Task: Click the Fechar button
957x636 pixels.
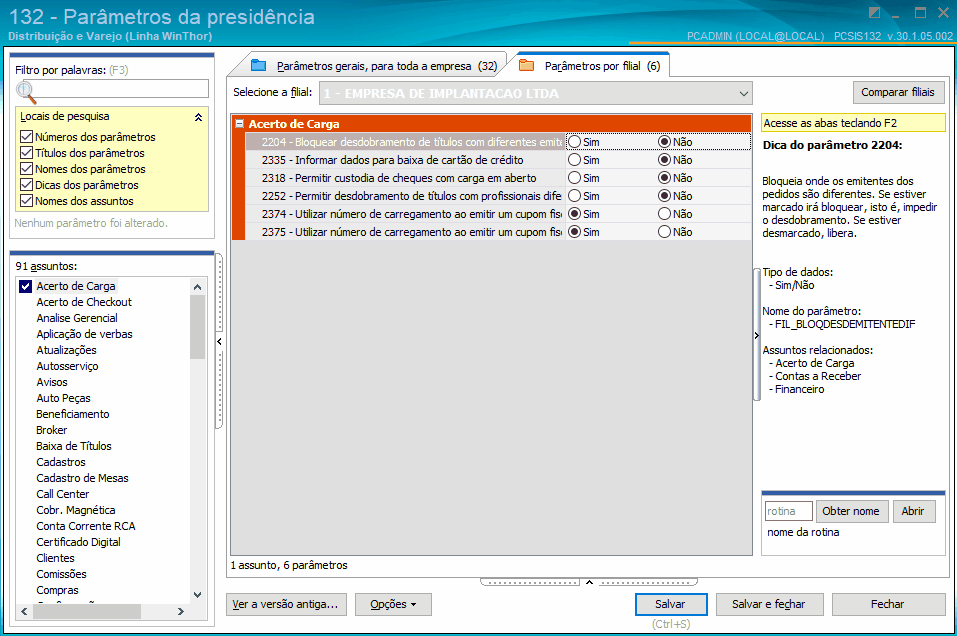Action: click(x=887, y=604)
